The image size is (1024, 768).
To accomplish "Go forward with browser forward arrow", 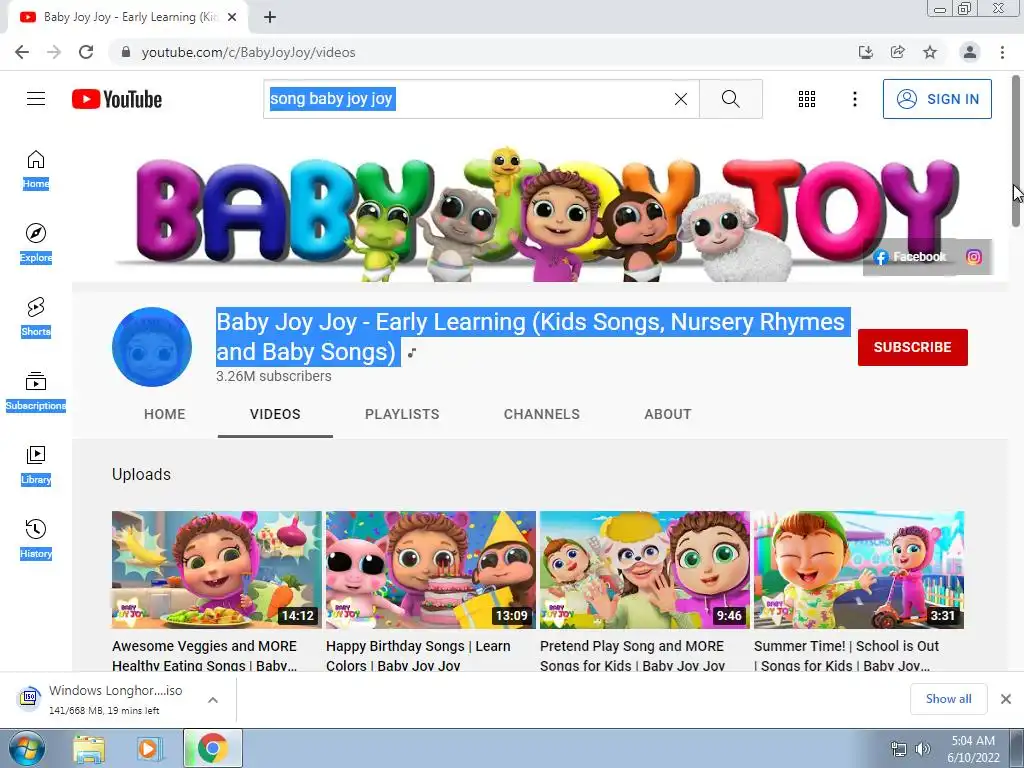I will click(x=54, y=52).
